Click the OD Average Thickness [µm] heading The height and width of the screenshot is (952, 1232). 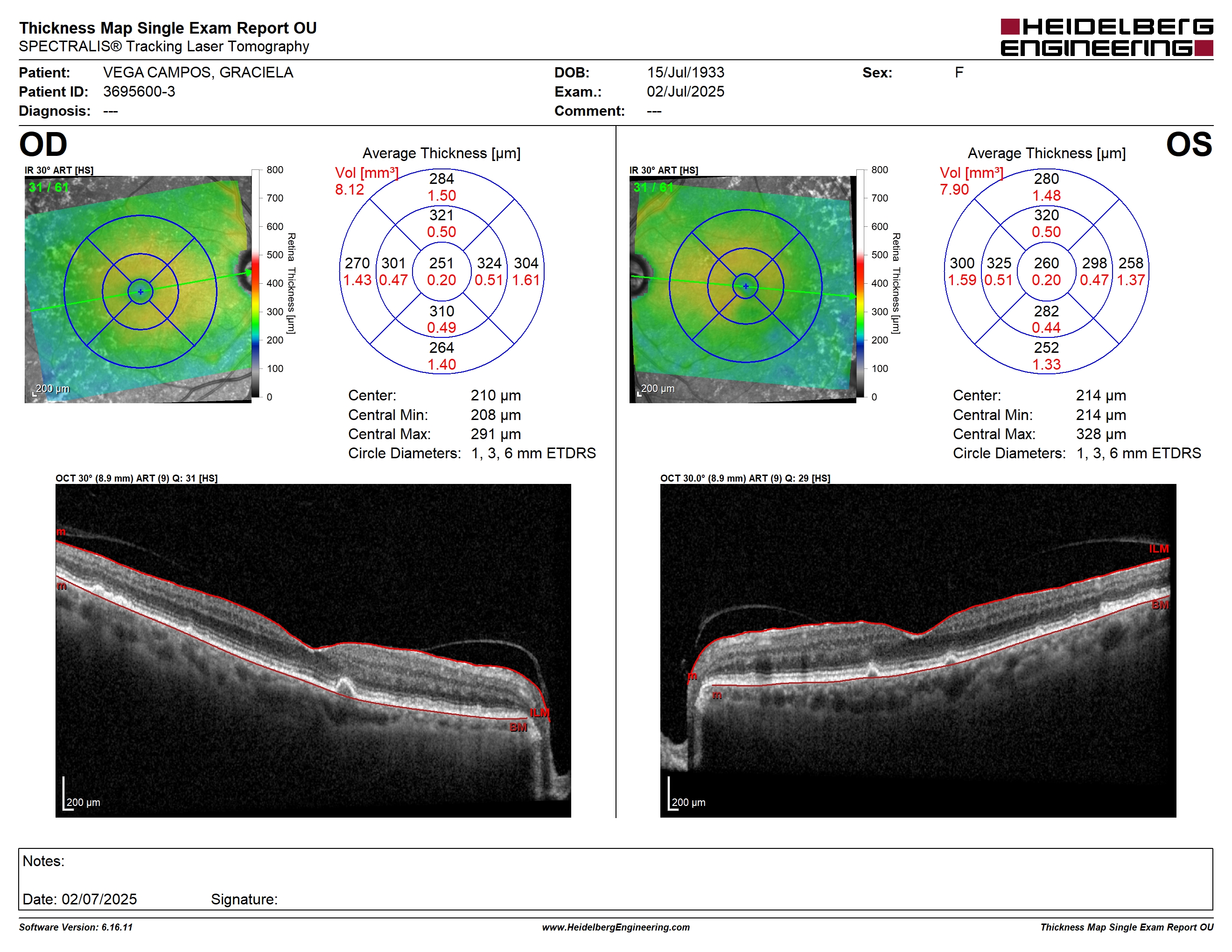[441, 154]
